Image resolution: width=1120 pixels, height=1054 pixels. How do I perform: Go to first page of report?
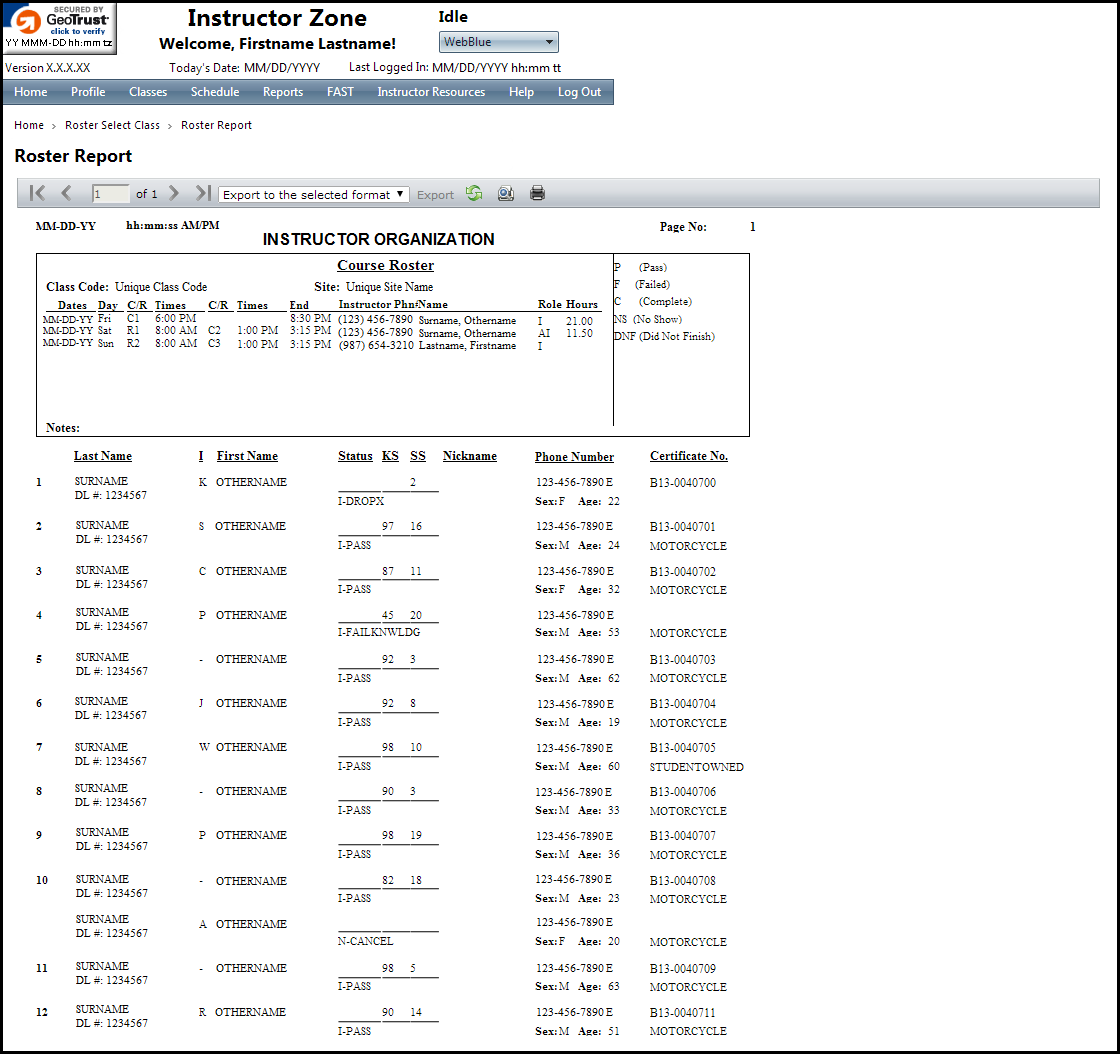(38, 193)
